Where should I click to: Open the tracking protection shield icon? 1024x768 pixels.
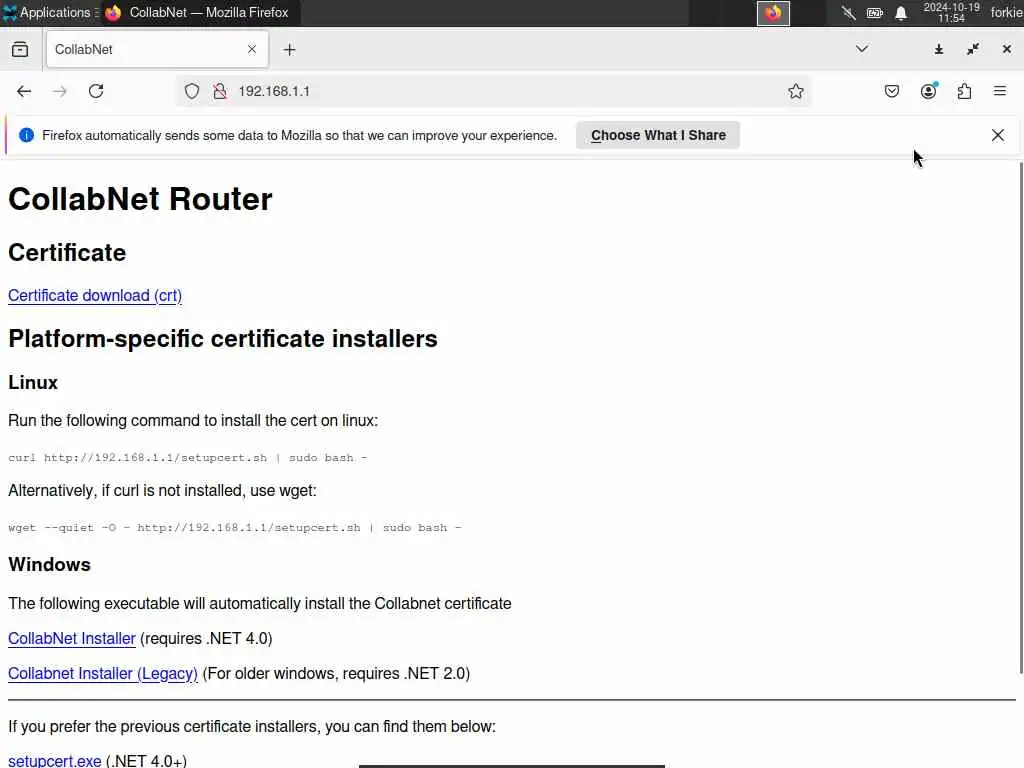191,91
